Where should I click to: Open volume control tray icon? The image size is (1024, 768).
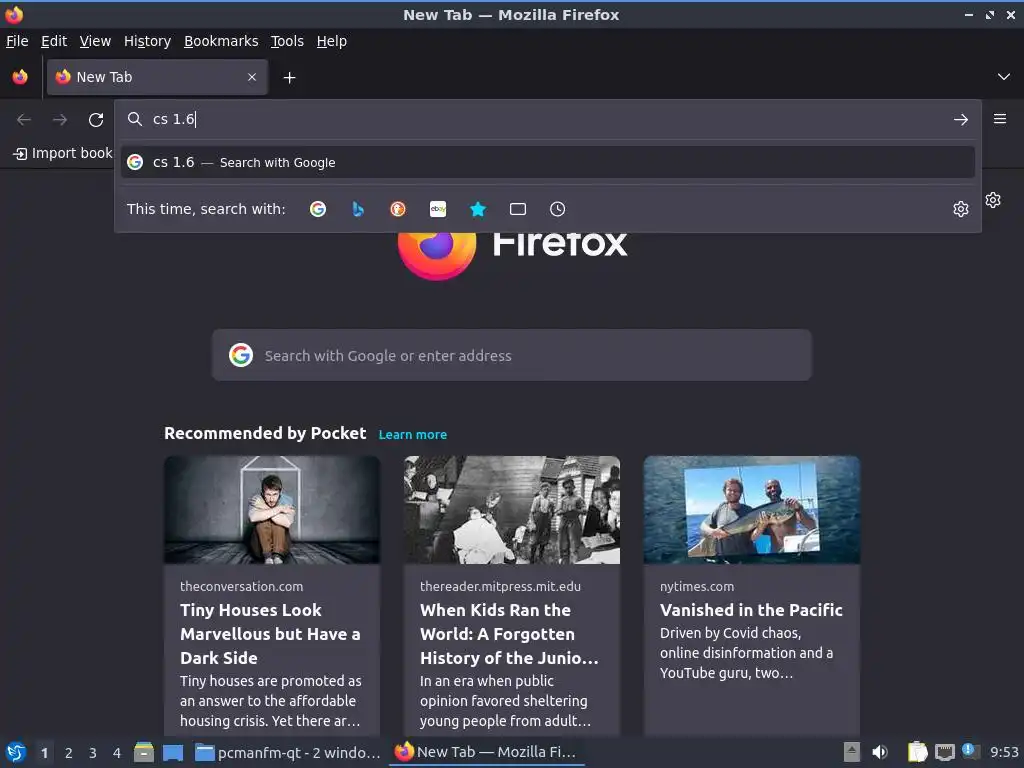(880, 752)
